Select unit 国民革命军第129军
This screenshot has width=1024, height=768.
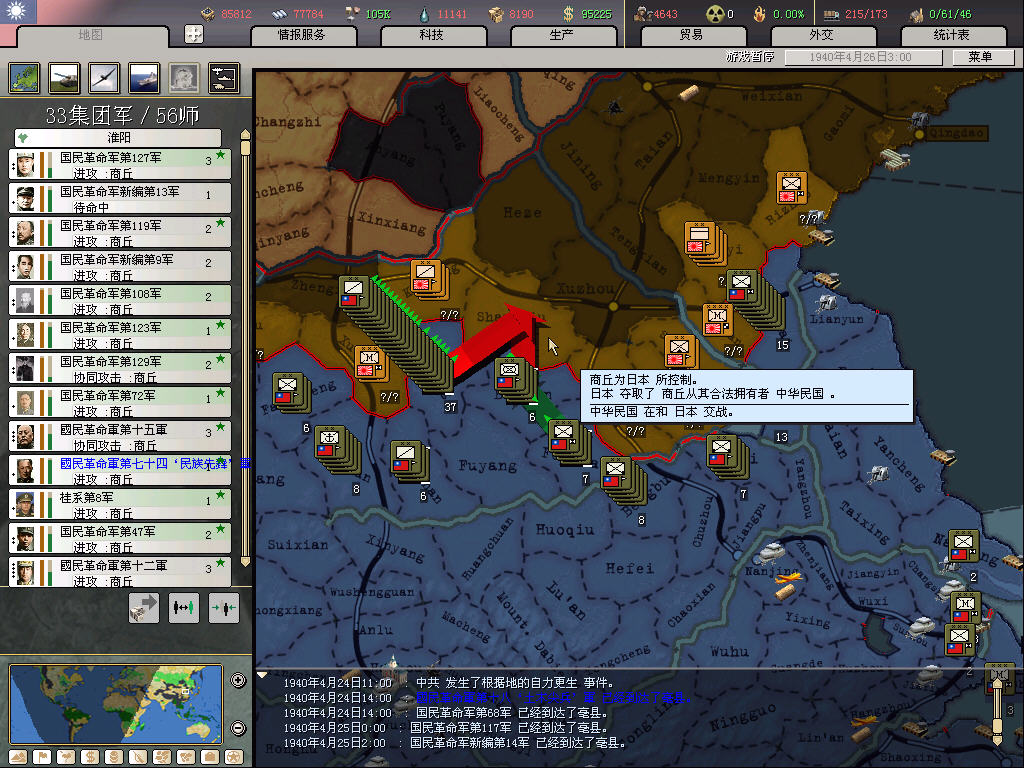coord(120,368)
